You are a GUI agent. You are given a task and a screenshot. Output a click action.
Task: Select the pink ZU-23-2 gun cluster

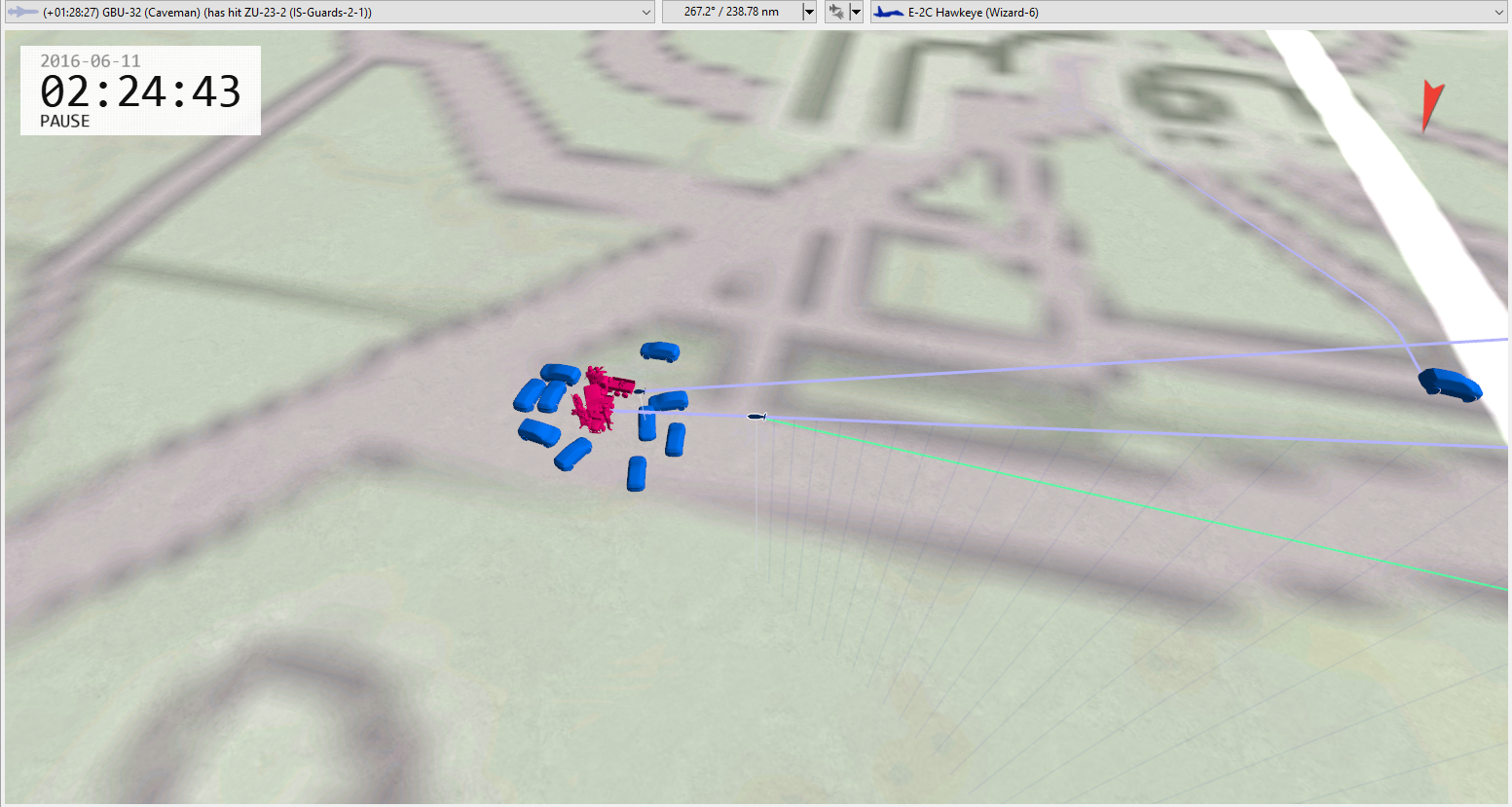[x=601, y=398]
